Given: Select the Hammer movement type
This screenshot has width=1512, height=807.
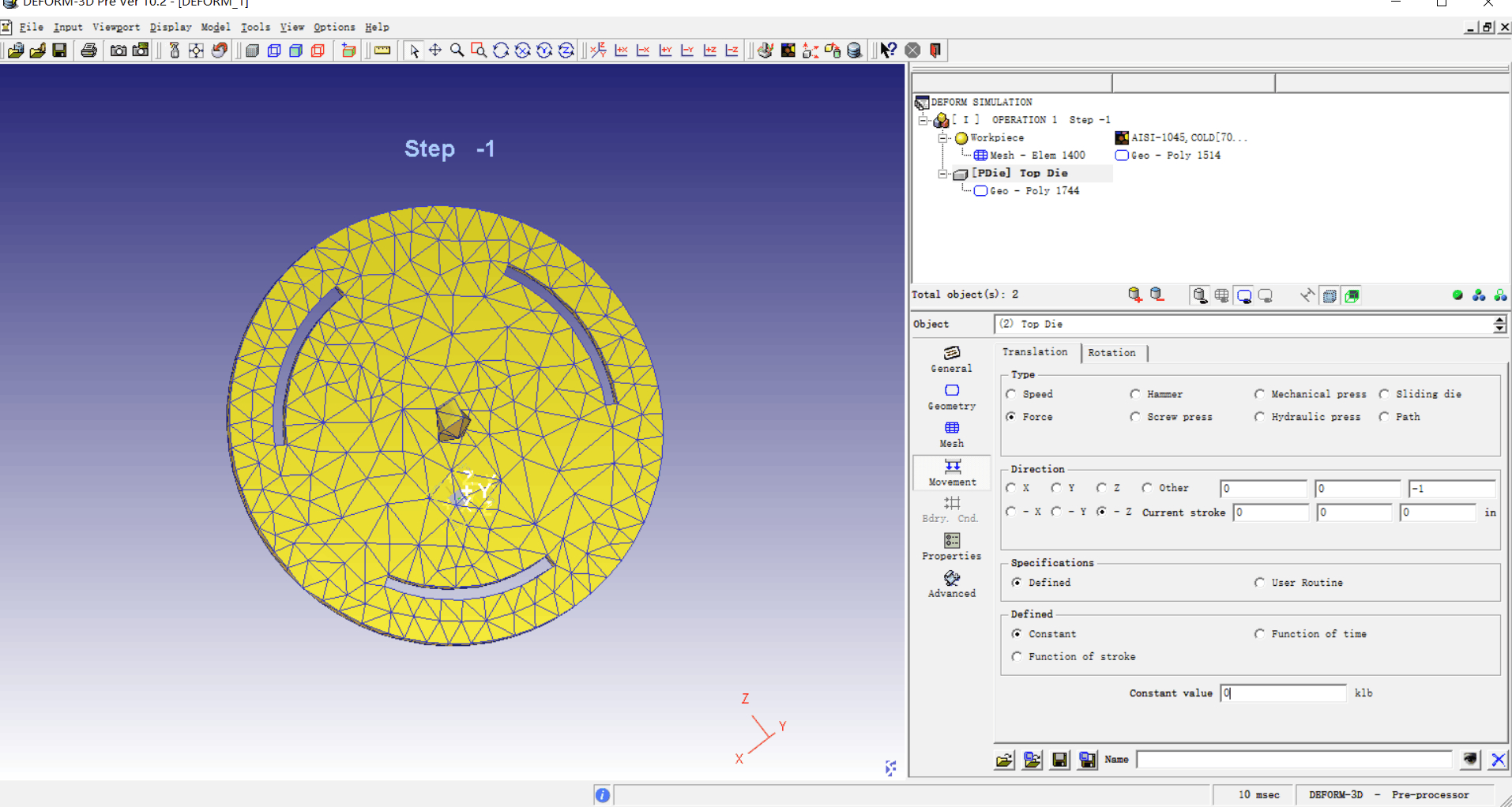Looking at the screenshot, I should (x=1157, y=394).
